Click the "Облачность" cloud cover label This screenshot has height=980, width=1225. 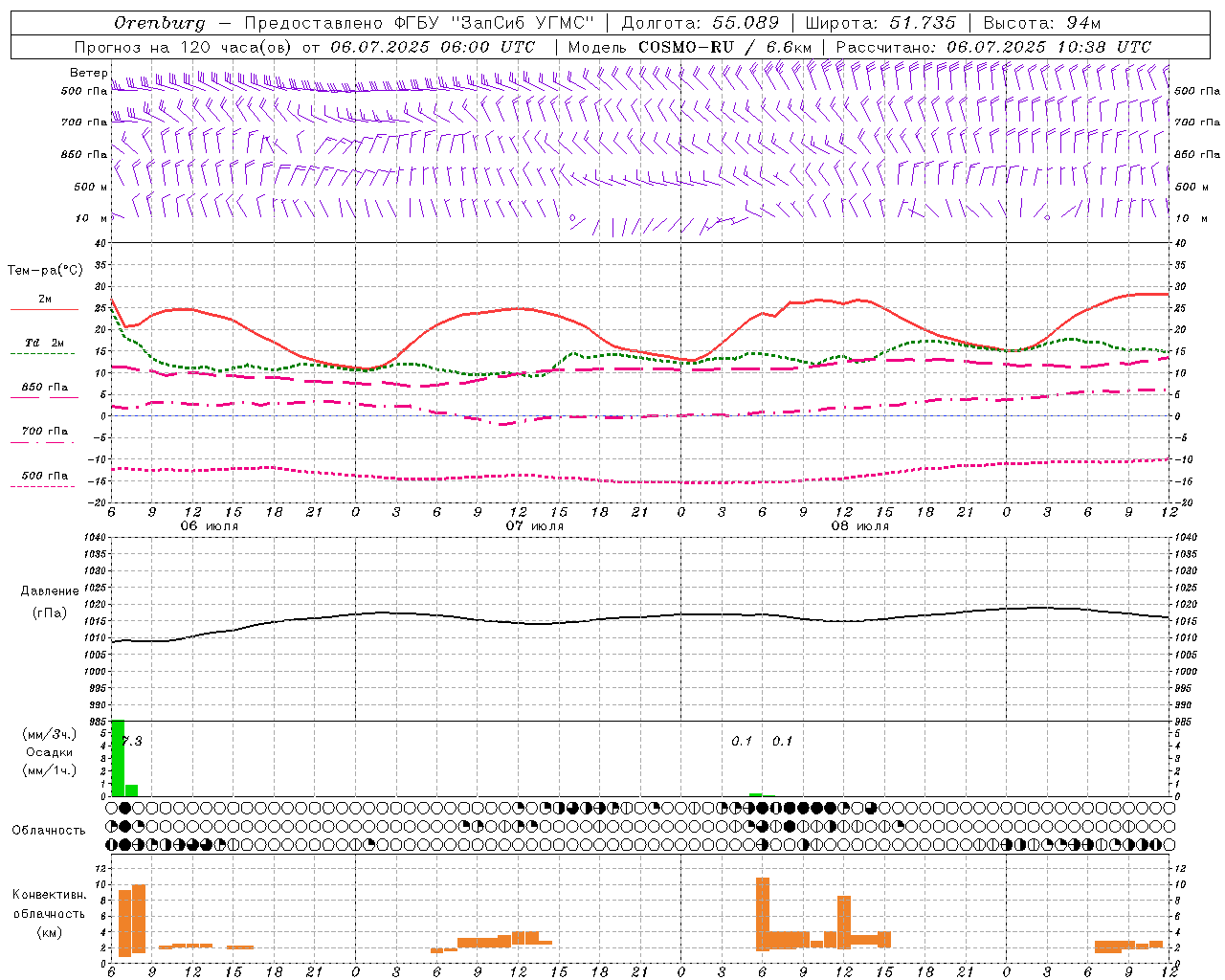(x=49, y=830)
